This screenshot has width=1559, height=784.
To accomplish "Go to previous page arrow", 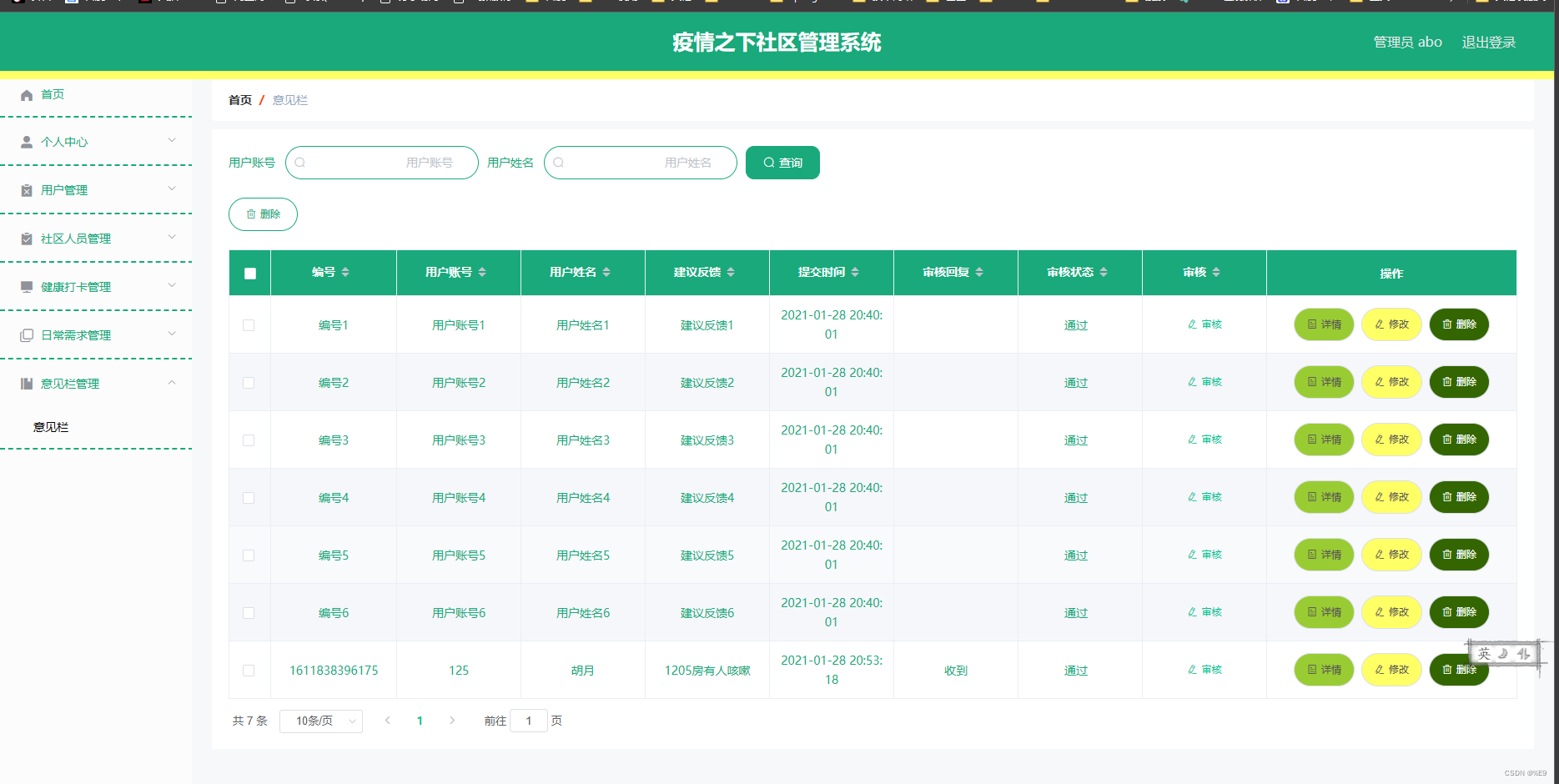I will (x=388, y=721).
